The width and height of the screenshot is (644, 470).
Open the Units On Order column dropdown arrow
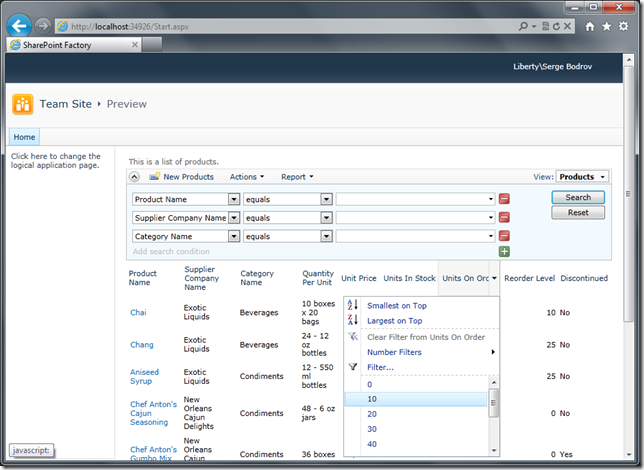point(494,278)
